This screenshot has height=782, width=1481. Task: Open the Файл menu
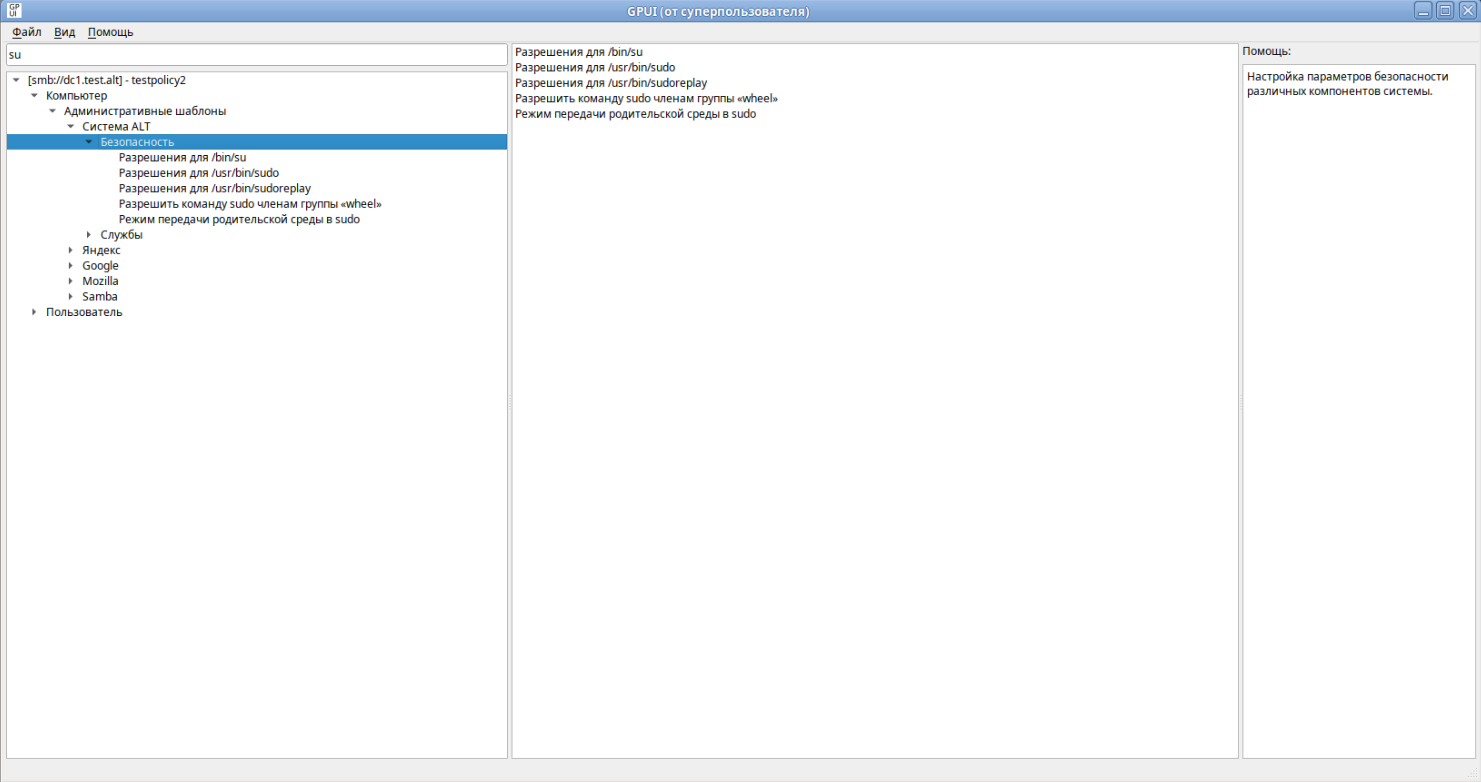coord(27,32)
